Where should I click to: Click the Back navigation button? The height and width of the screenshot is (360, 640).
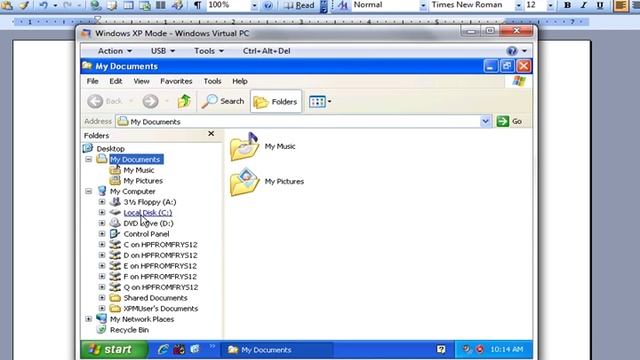[105, 101]
